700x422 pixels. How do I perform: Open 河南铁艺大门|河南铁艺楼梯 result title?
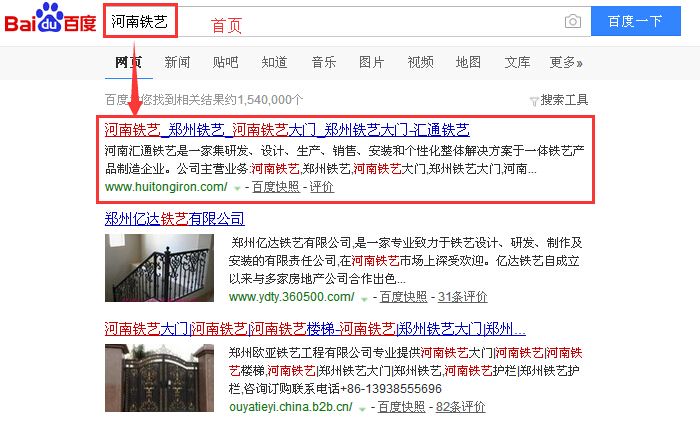(x=315, y=329)
